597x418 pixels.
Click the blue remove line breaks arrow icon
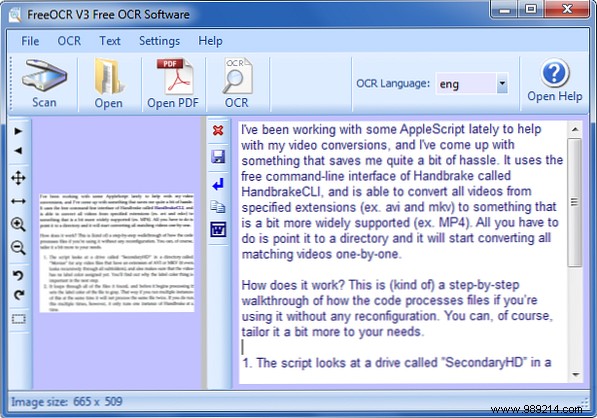pos(218,185)
